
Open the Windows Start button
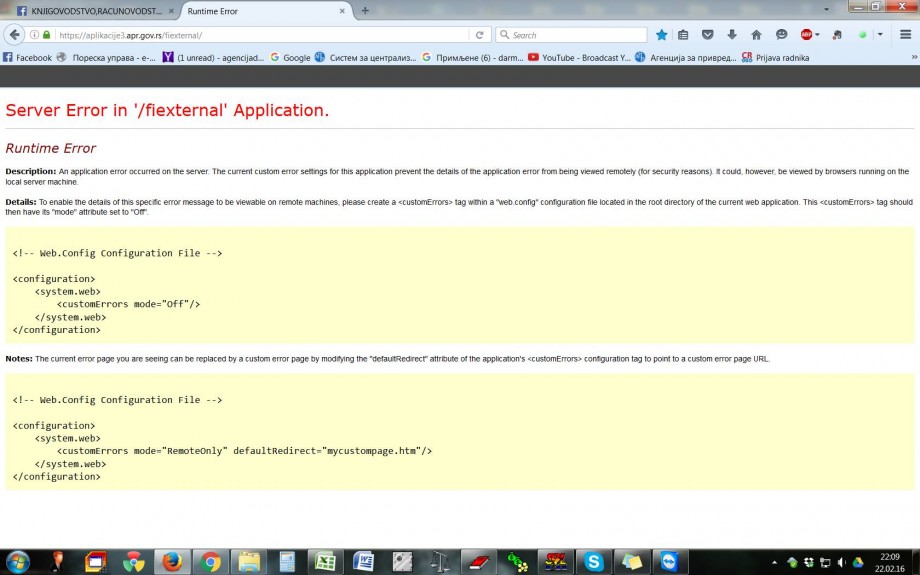click(18, 562)
